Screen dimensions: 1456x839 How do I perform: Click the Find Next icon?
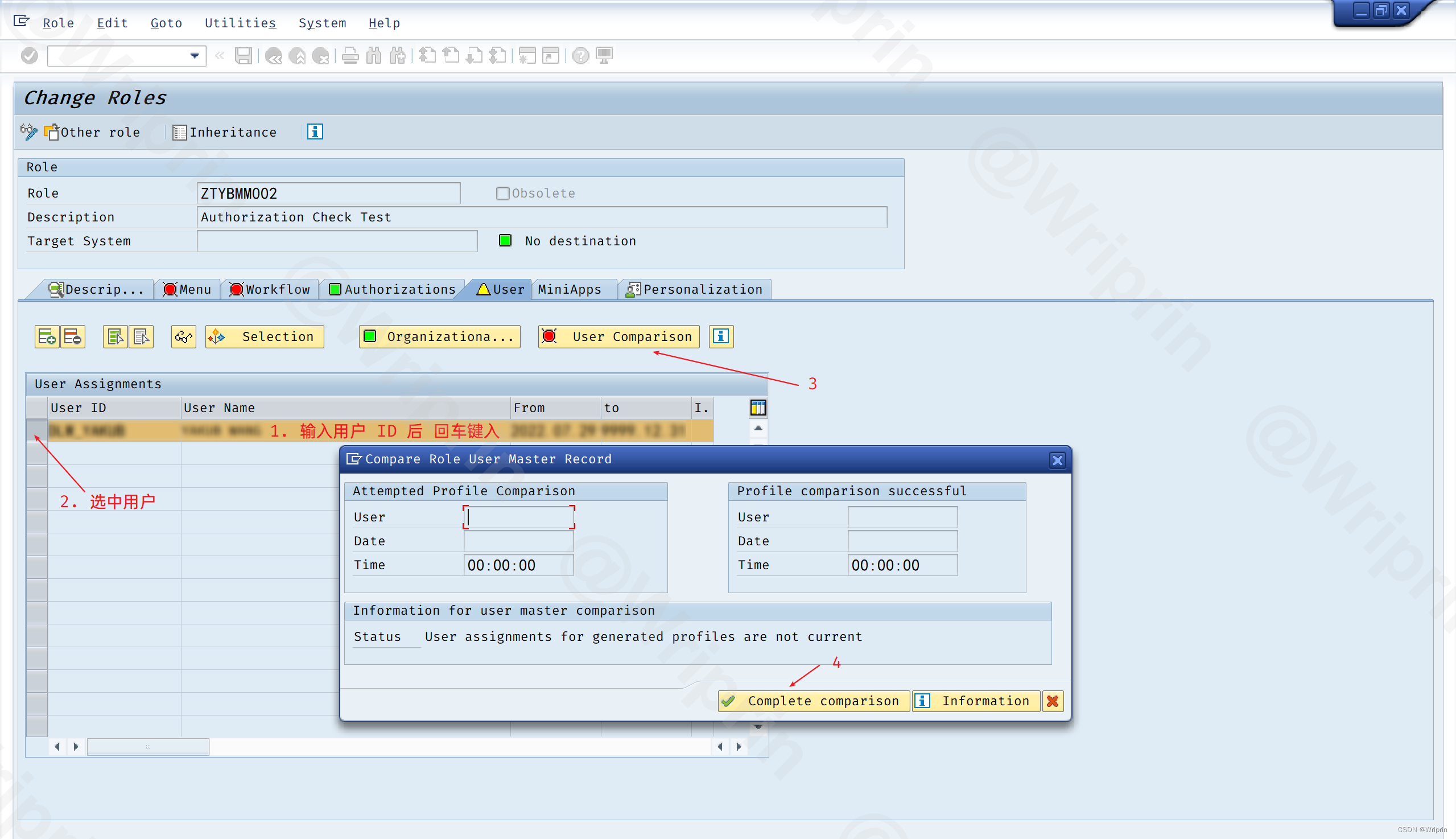tap(396, 55)
